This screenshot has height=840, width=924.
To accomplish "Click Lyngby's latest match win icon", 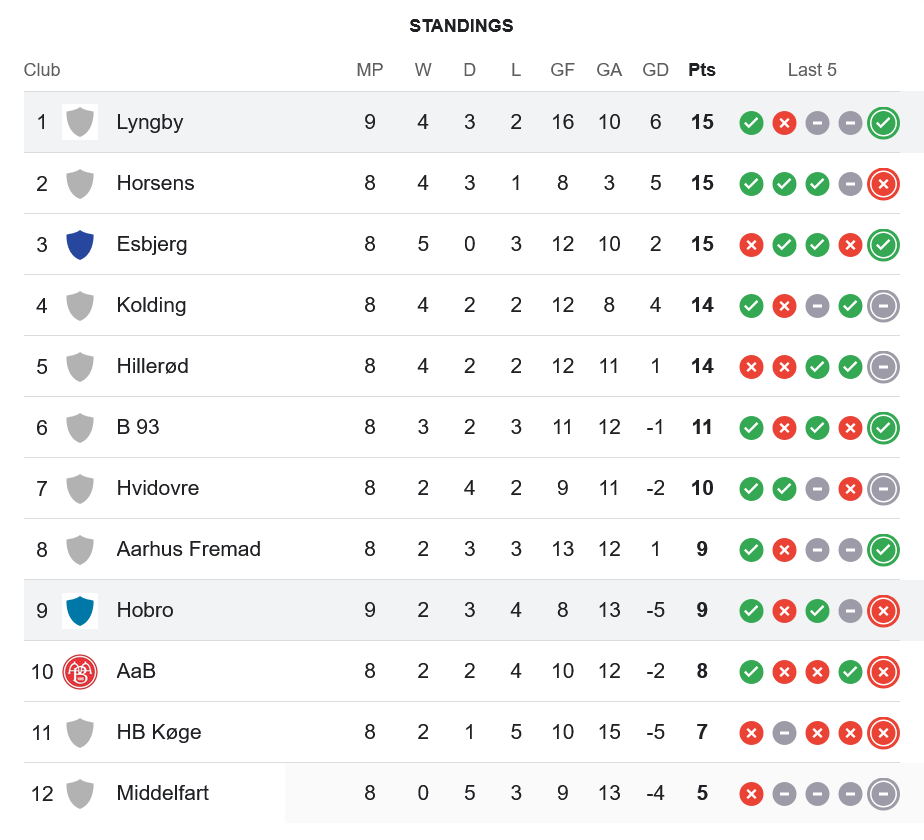I will 882,123.
